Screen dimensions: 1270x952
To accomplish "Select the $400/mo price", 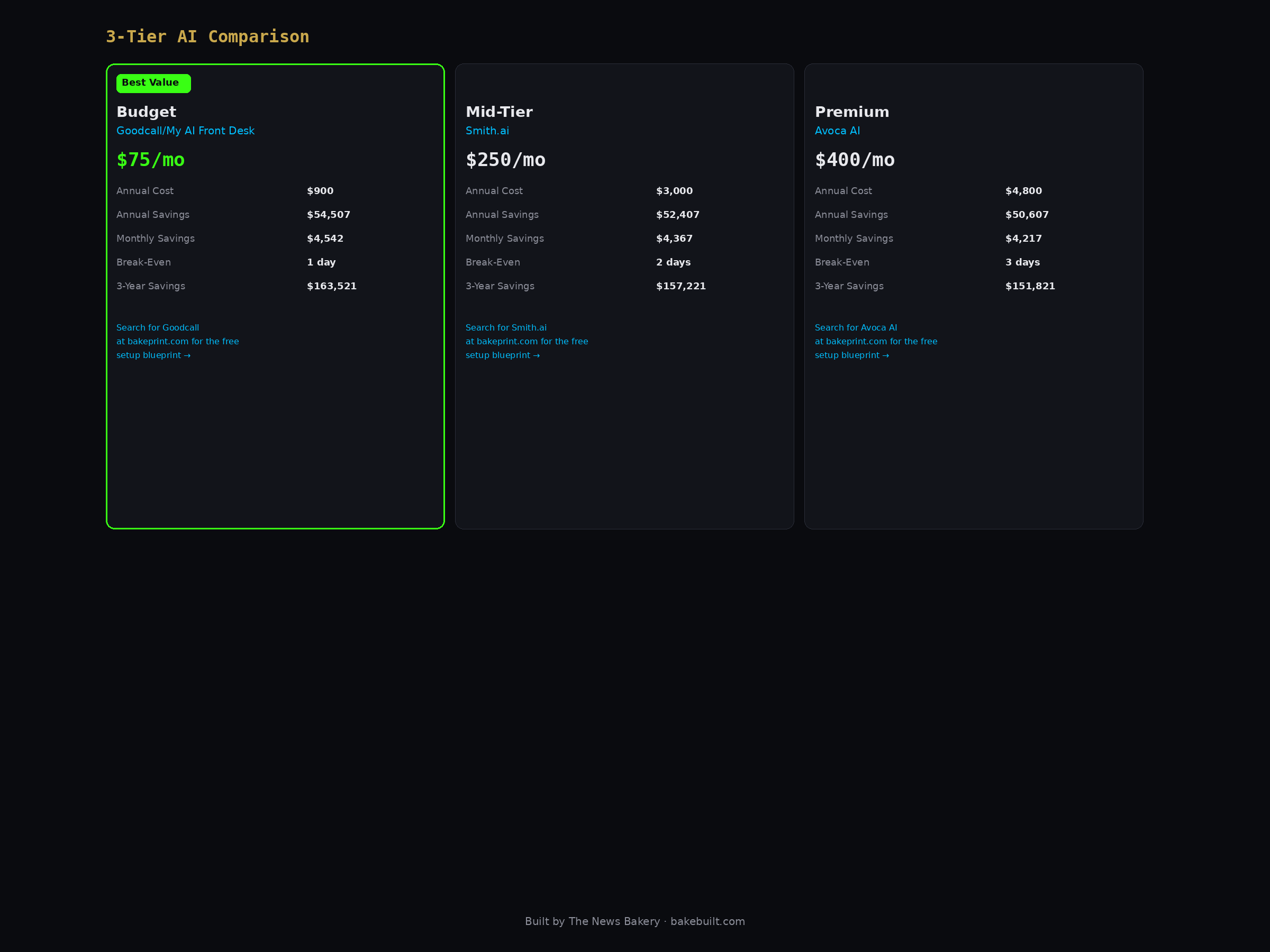I will pyautogui.click(x=855, y=160).
